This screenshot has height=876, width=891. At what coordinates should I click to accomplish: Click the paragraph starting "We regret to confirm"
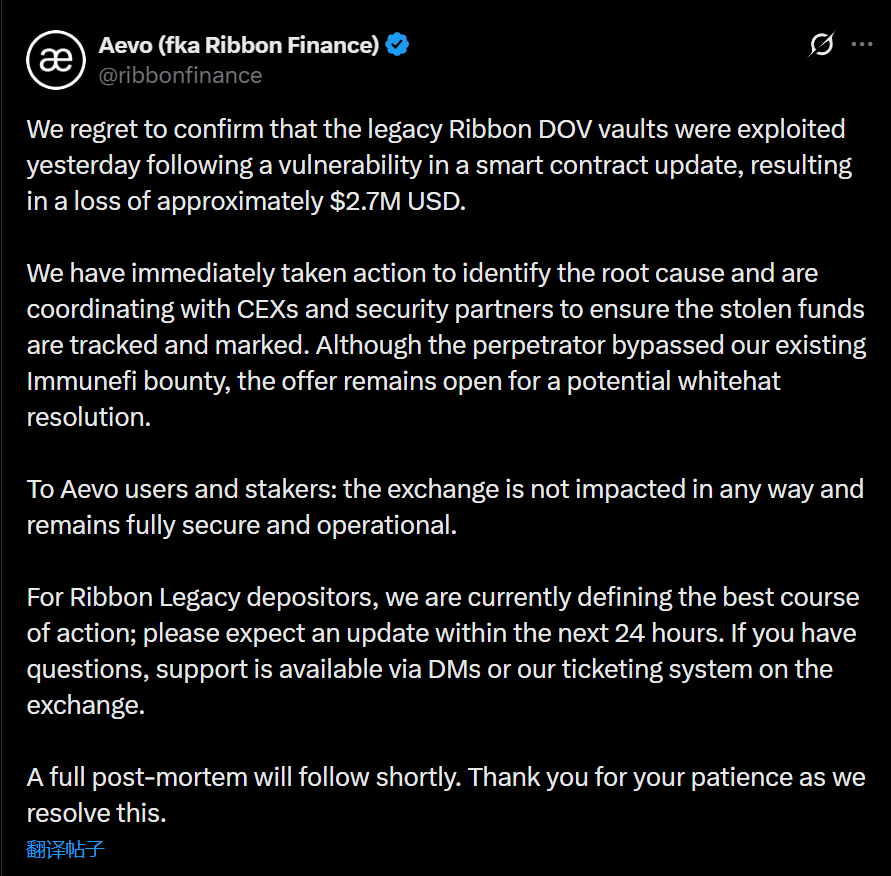pyautogui.click(x=438, y=165)
